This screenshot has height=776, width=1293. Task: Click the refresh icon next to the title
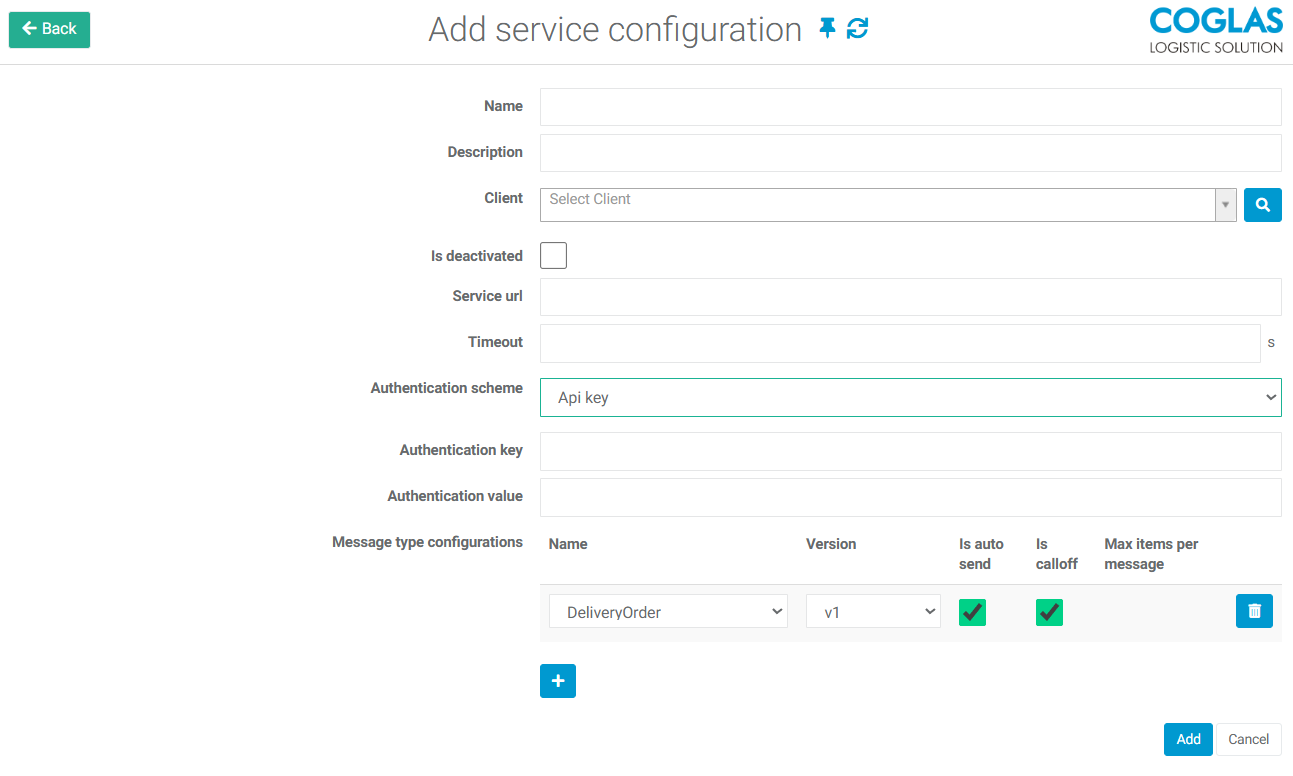click(x=857, y=29)
